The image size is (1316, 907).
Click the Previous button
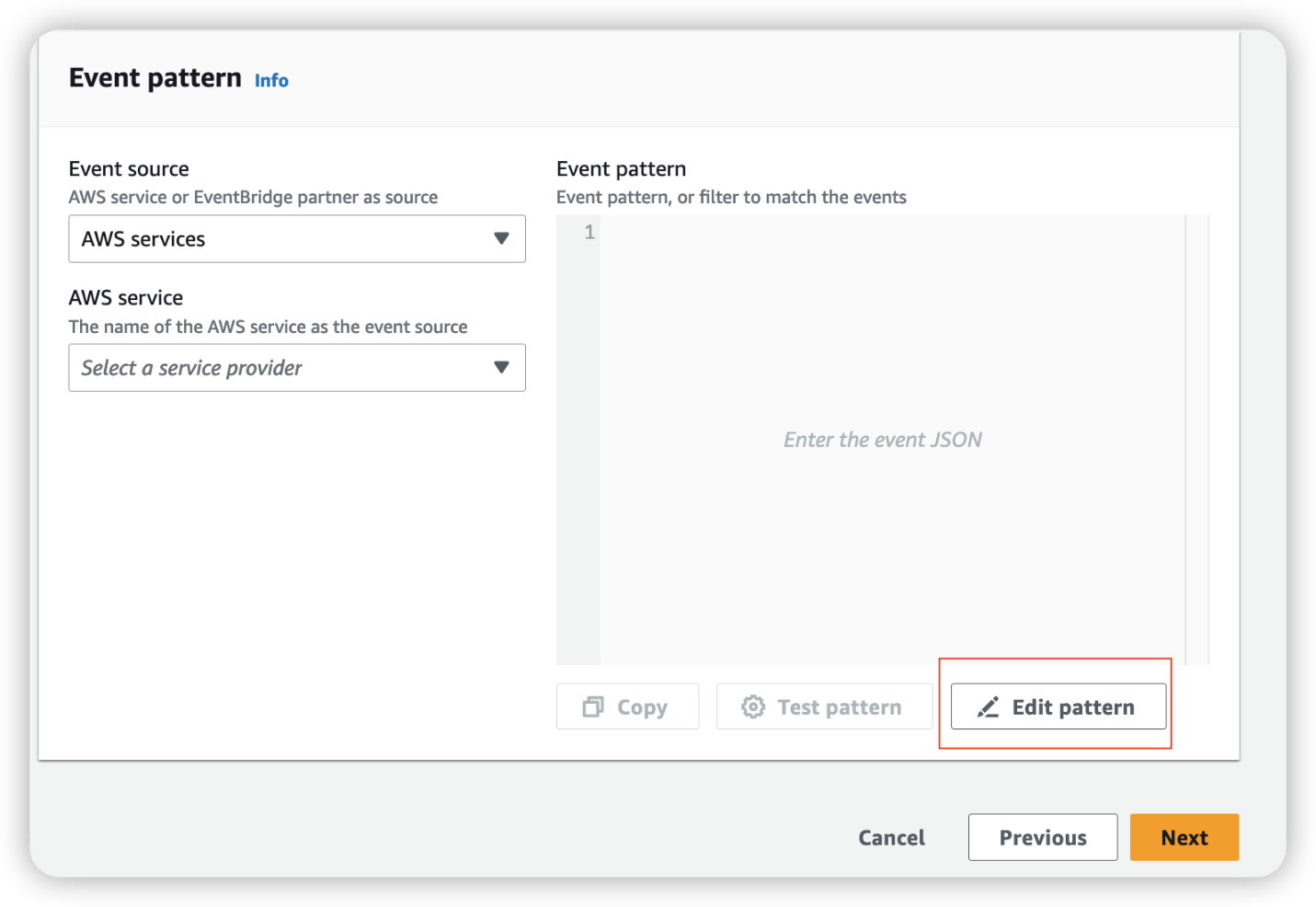click(1042, 837)
